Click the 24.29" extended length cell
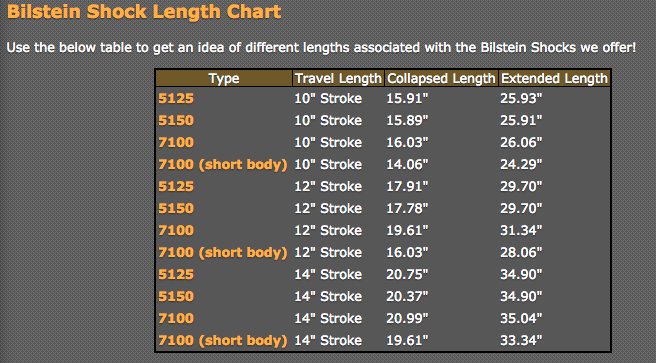 pyautogui.click(x=521, y=164)
